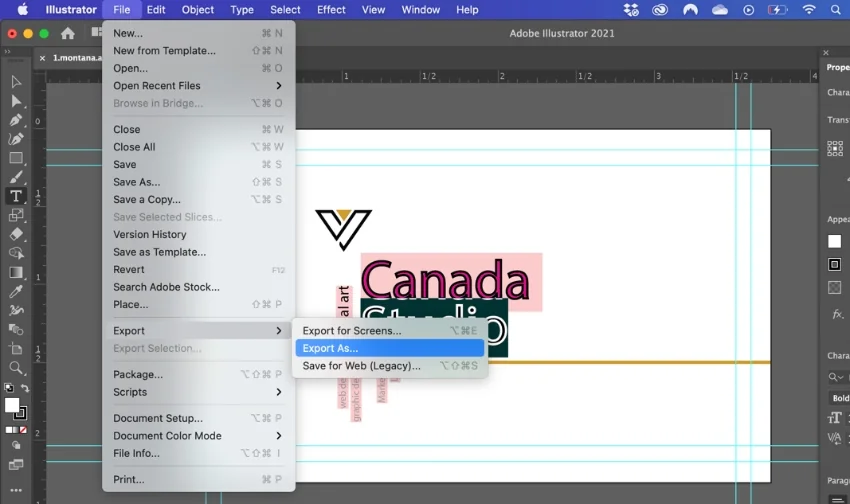Click the white fill swatch in Appearance panel
850x504 pixels.
click(x=834, y=241)
